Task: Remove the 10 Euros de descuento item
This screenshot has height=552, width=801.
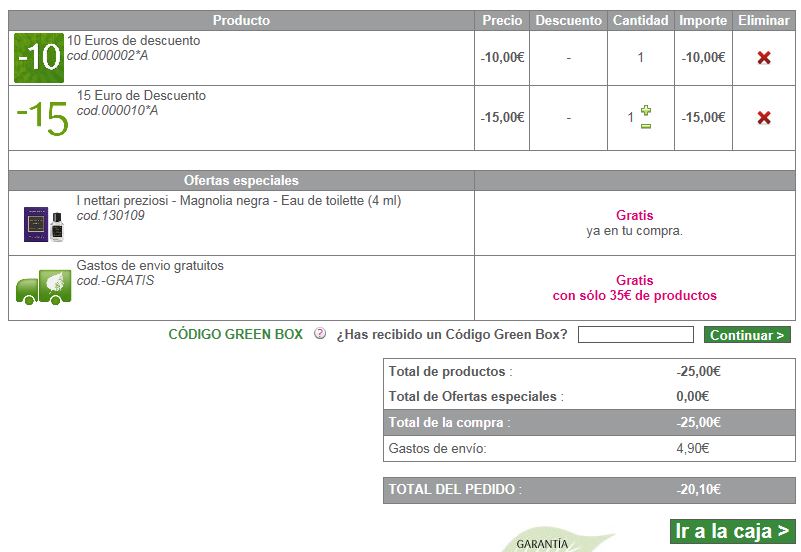Action: [764, 58]
